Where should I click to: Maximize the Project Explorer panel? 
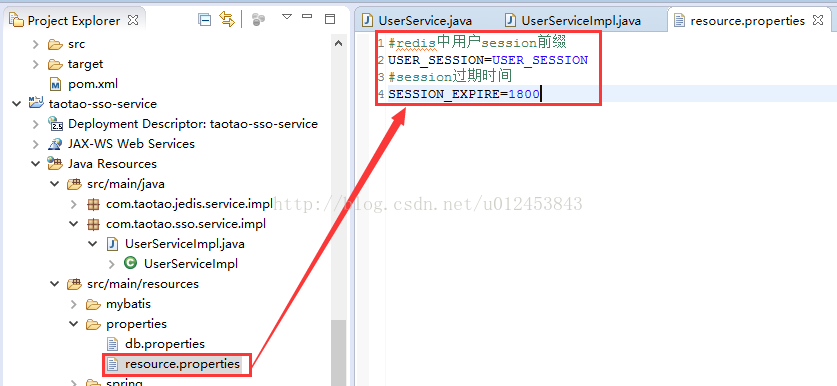[330, 19]
